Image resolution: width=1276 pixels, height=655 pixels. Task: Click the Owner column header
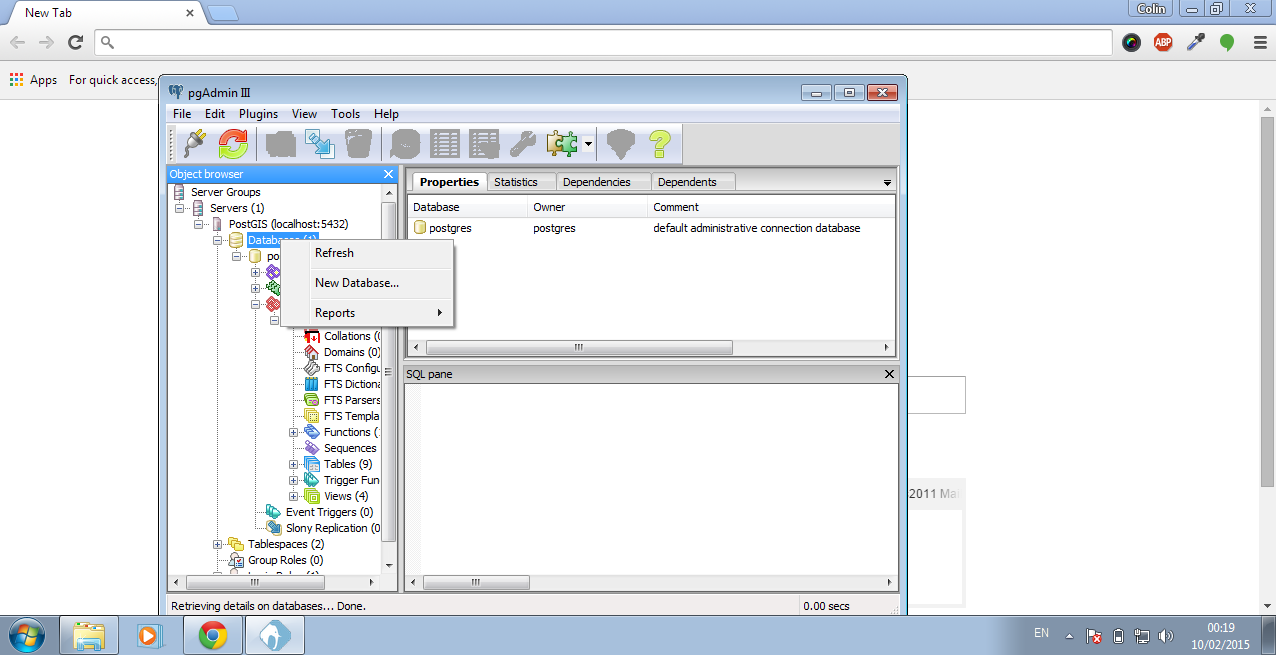click(587, 207)
